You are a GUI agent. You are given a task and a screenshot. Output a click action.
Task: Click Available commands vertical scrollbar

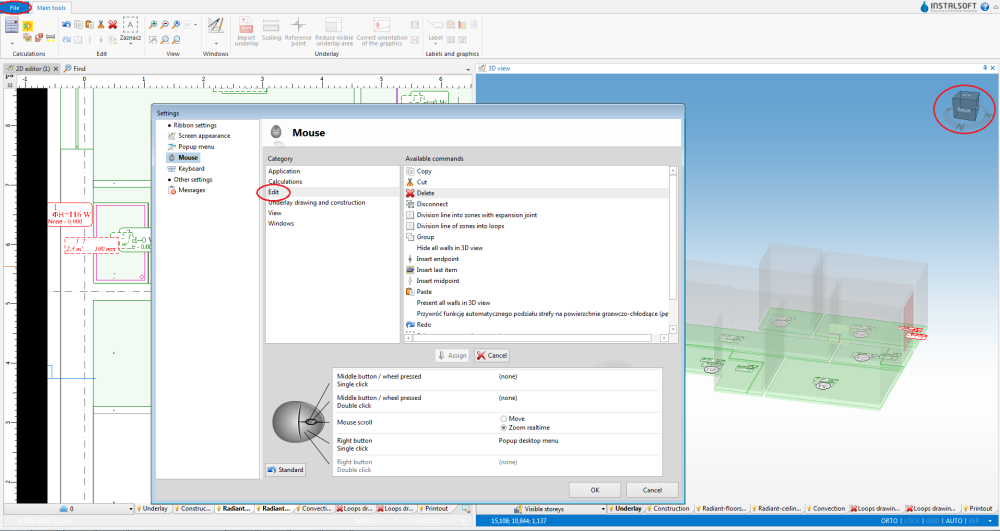pyautogui.click(x=673, y=249)
